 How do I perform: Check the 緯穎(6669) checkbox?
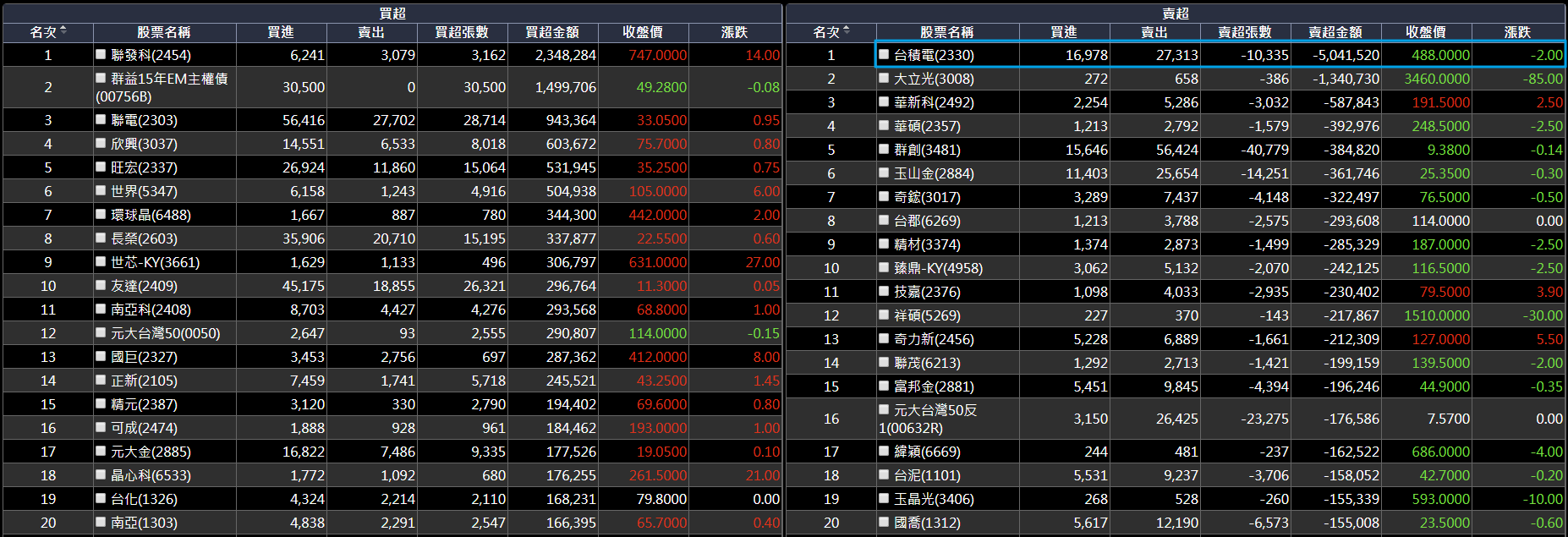coord(884,451)
